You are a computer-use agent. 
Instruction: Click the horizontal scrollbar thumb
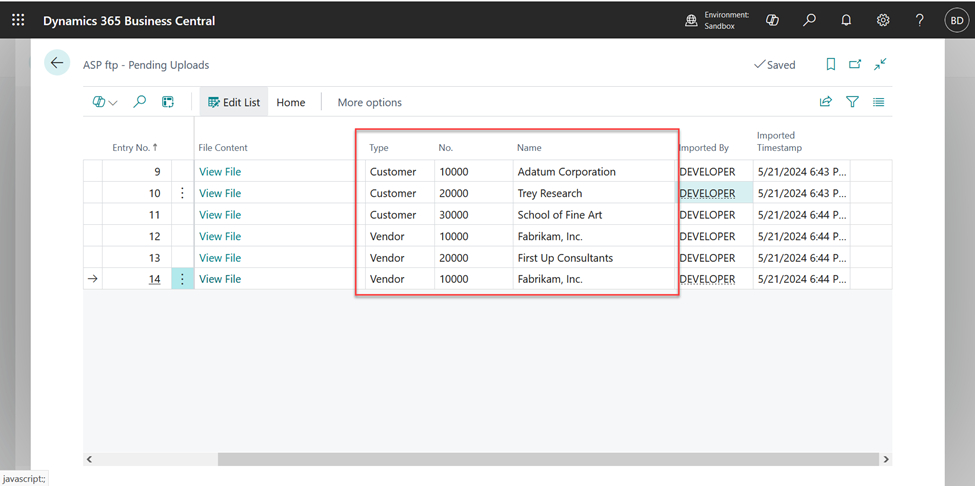[x=549, y=459]
